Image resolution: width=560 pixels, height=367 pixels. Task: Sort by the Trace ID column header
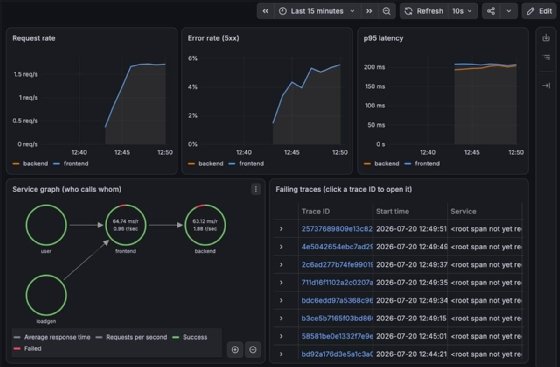click(x=316, y=211)
